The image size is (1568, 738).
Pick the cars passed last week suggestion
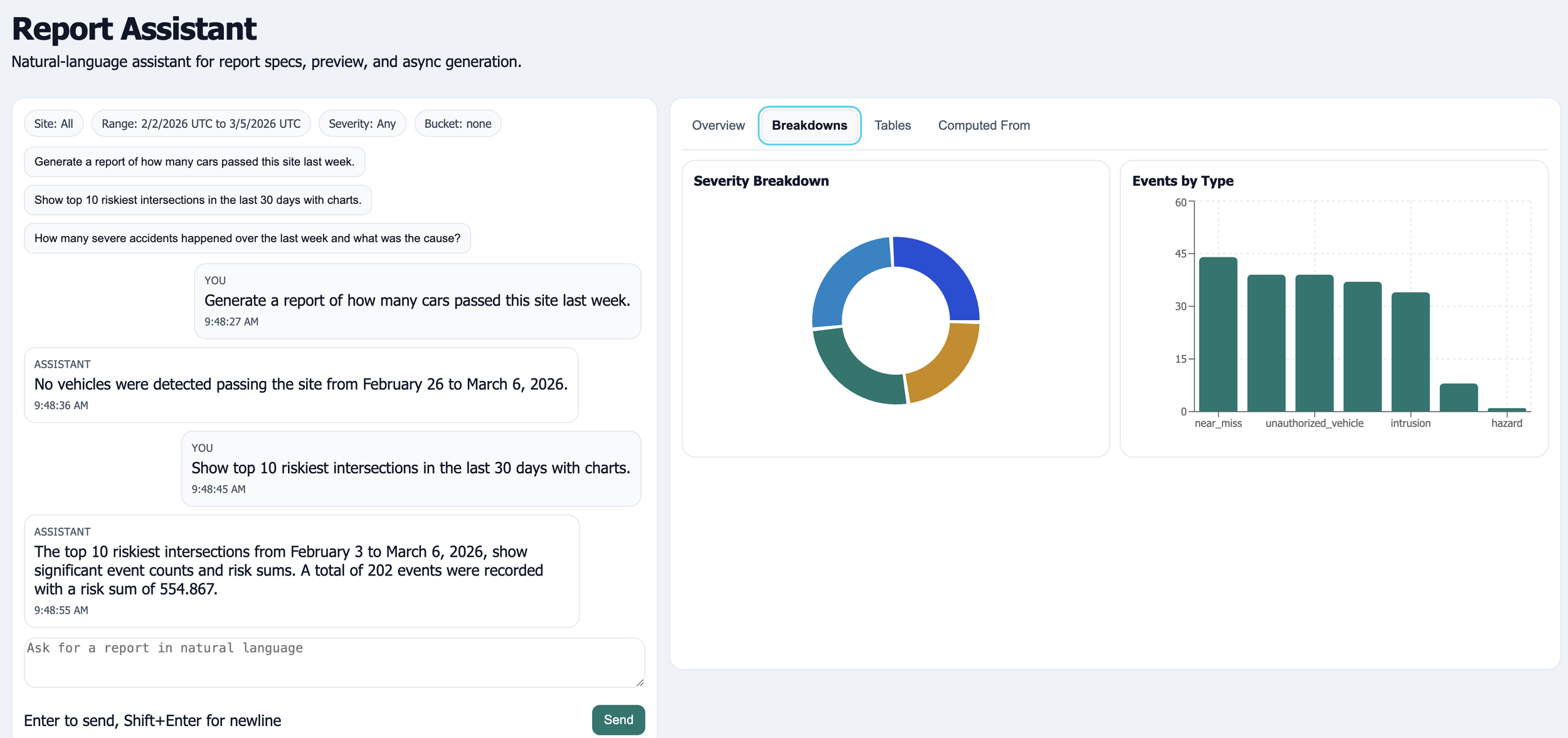(194, 162)
